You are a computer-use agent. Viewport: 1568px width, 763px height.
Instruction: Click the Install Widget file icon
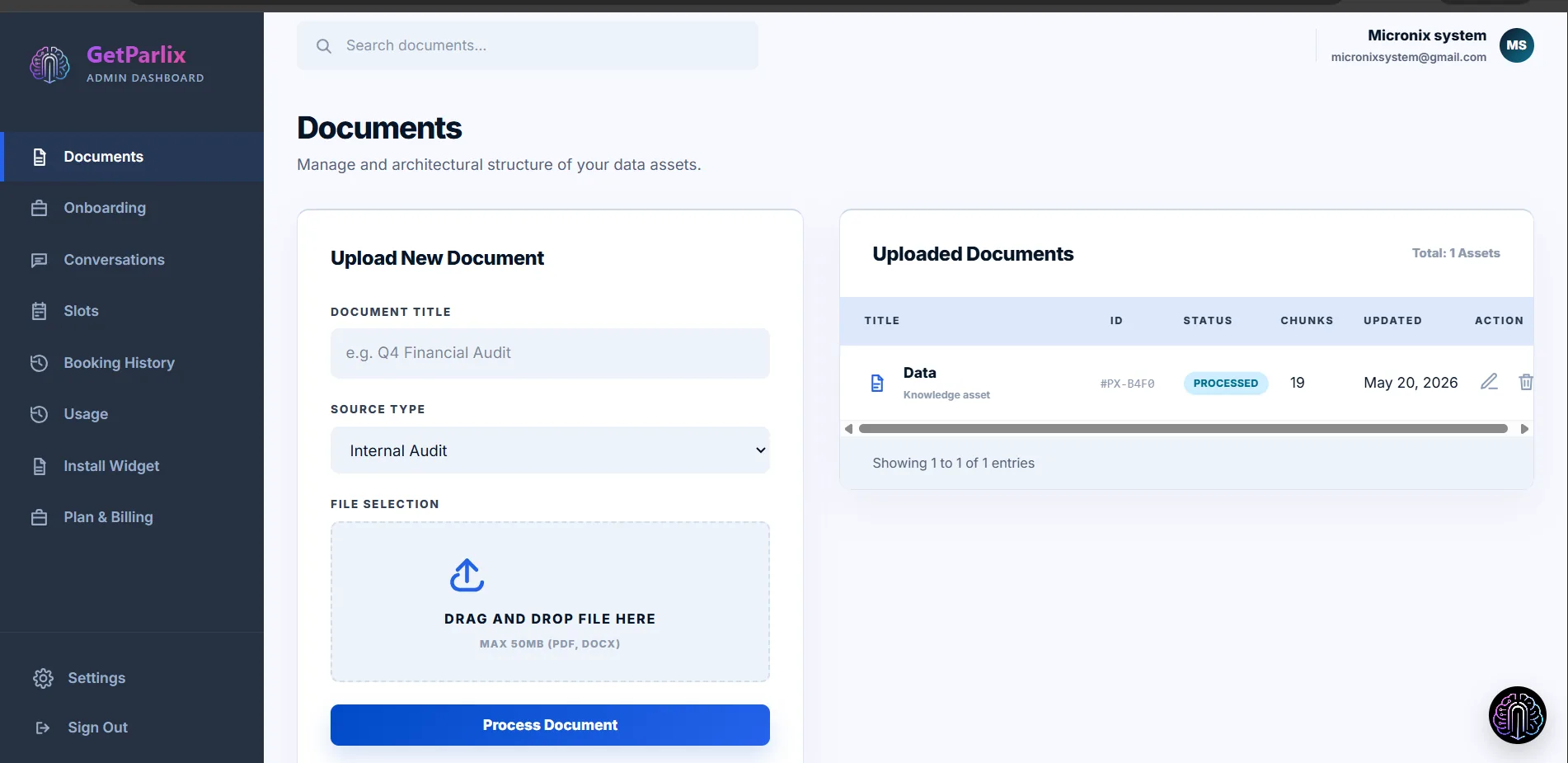coord(39,466)
